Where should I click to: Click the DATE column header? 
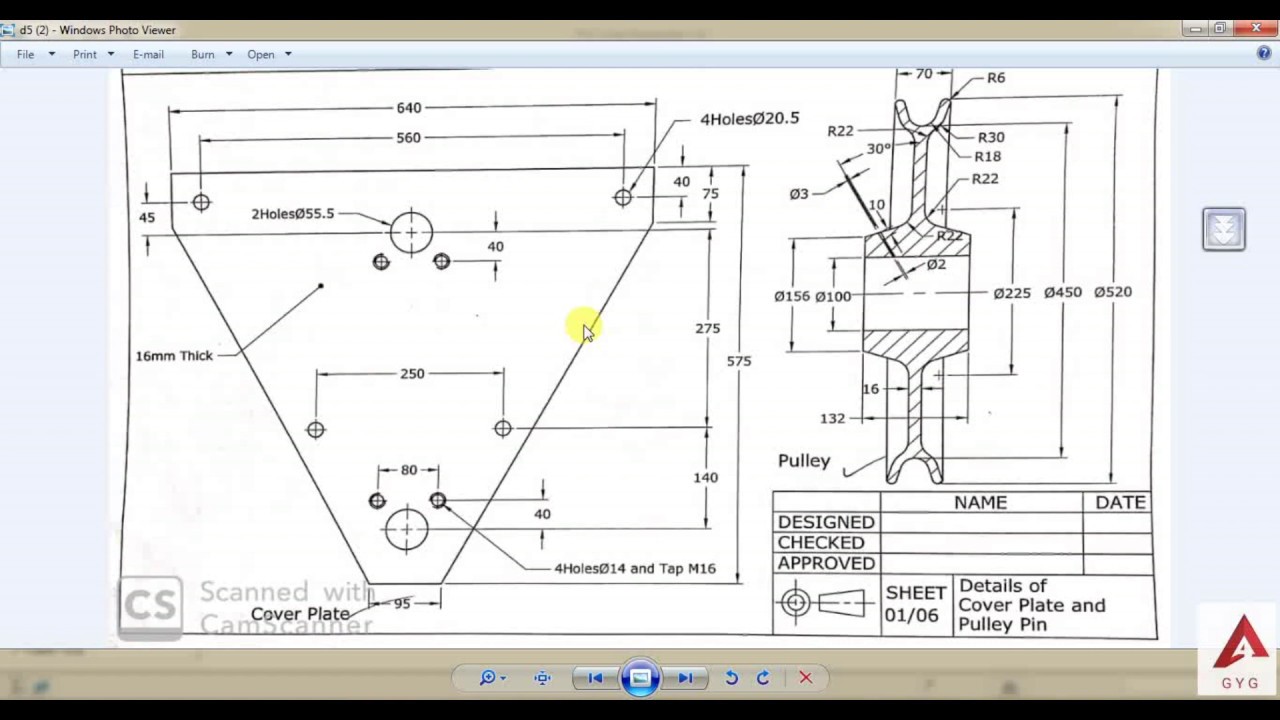pos(1120,502)
